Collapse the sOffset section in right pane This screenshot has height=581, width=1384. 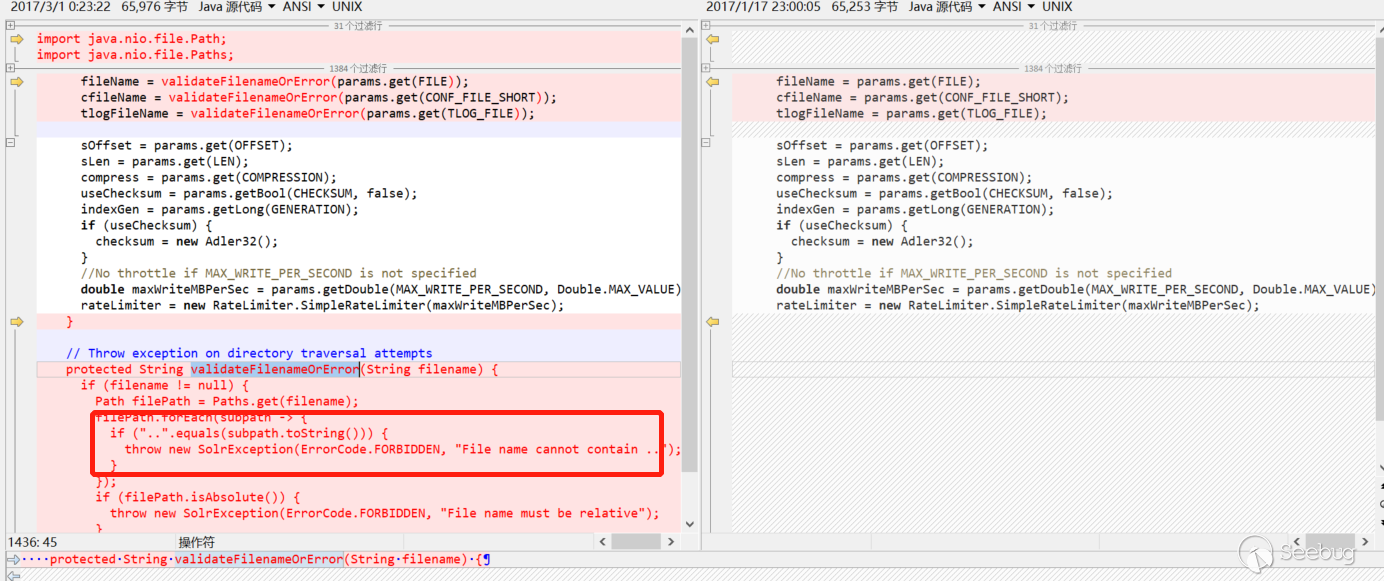click(706, 143)
